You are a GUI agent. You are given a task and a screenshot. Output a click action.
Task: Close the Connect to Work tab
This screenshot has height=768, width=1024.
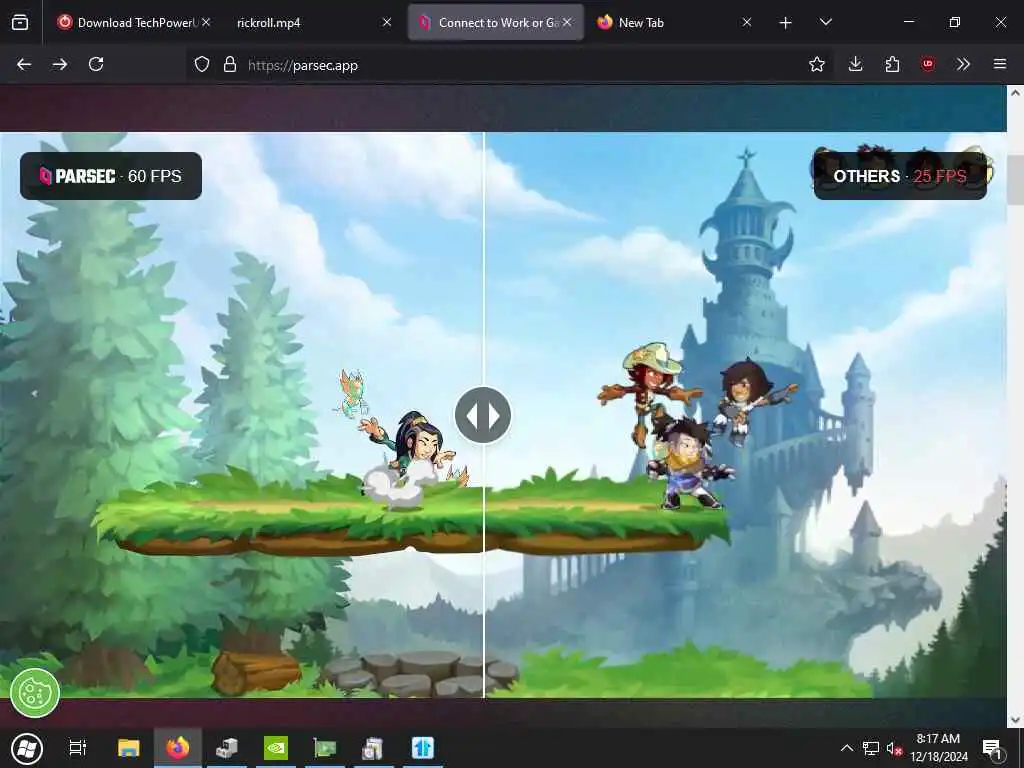pos(567,22)
